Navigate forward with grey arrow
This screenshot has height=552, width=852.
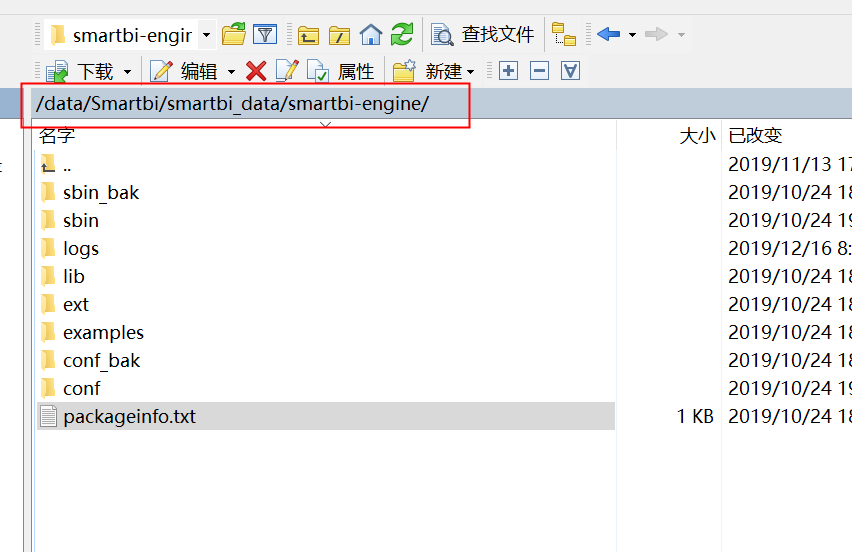(656, 34)
